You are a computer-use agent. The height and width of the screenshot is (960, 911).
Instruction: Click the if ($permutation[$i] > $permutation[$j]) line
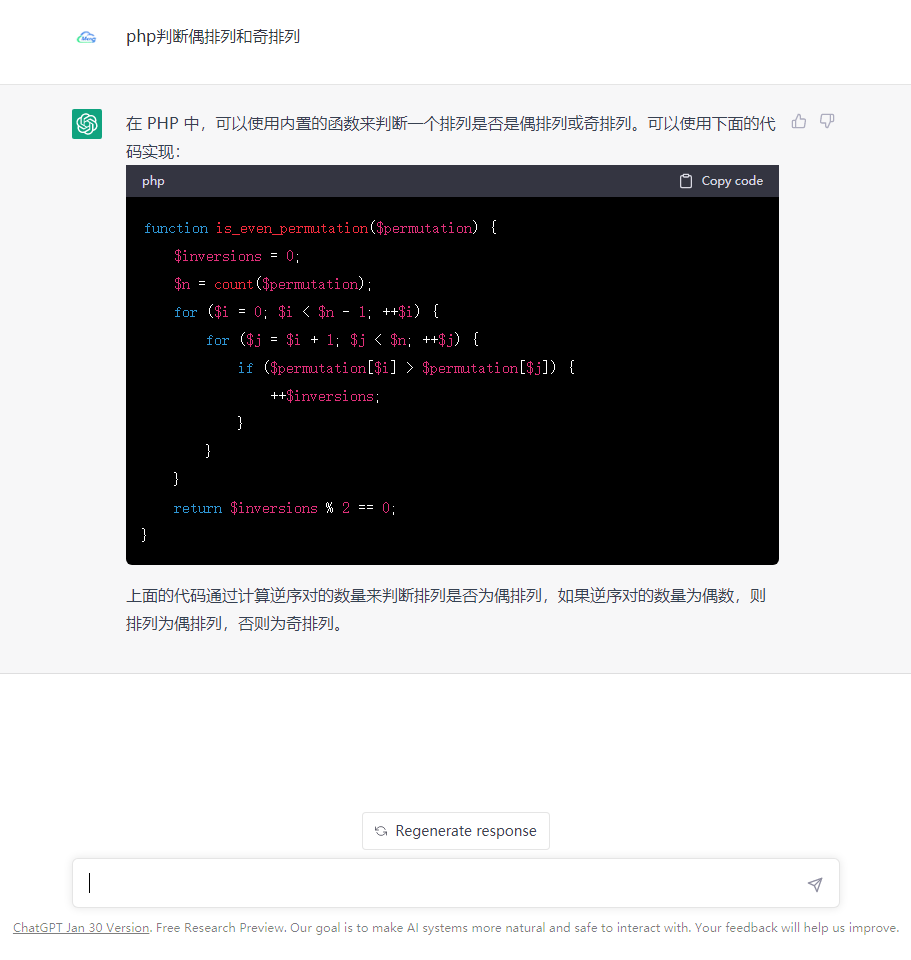pos(406,368)
